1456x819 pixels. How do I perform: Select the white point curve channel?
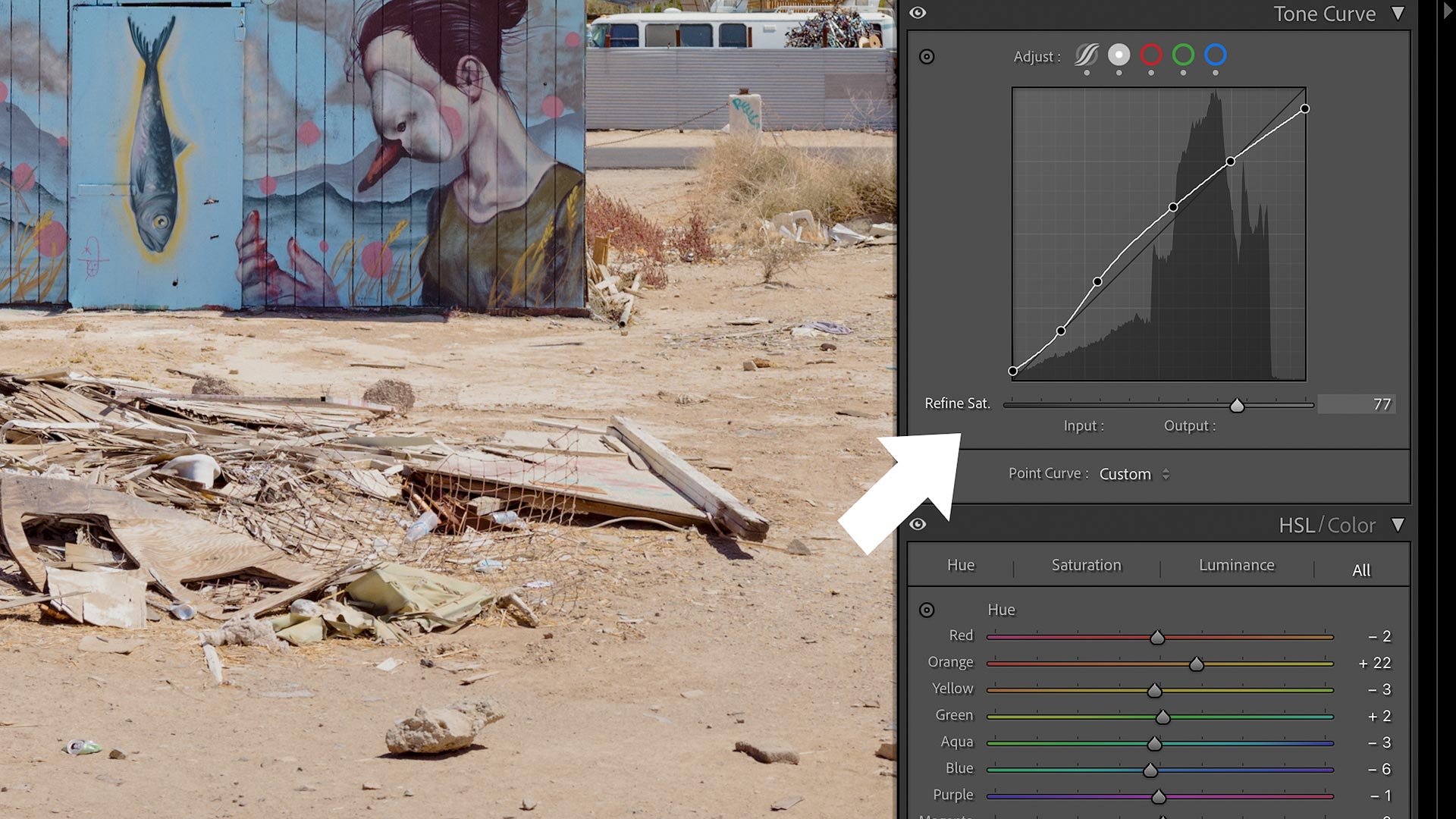click(1119, 55)
